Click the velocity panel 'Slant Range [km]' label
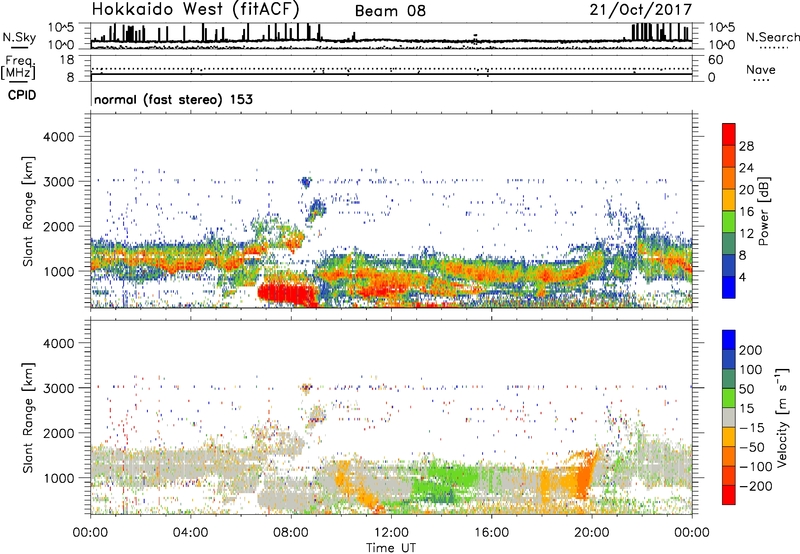 (x=28, y=418)
